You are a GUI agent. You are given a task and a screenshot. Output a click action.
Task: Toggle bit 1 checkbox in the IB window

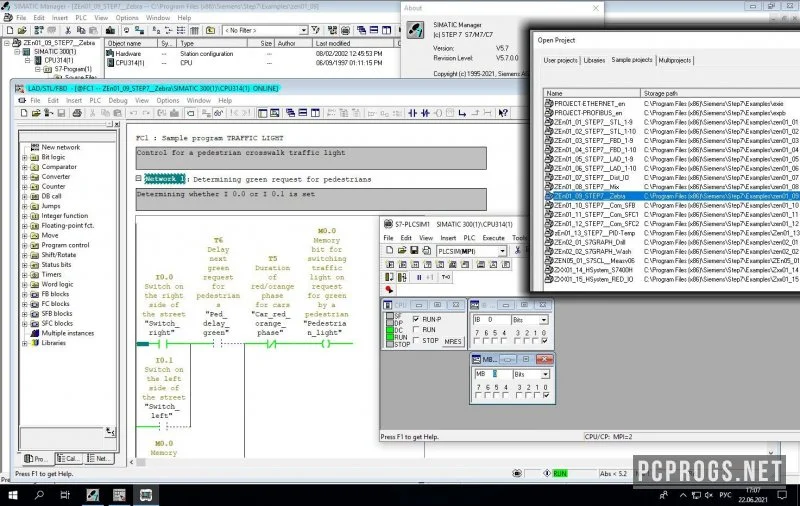536,341
